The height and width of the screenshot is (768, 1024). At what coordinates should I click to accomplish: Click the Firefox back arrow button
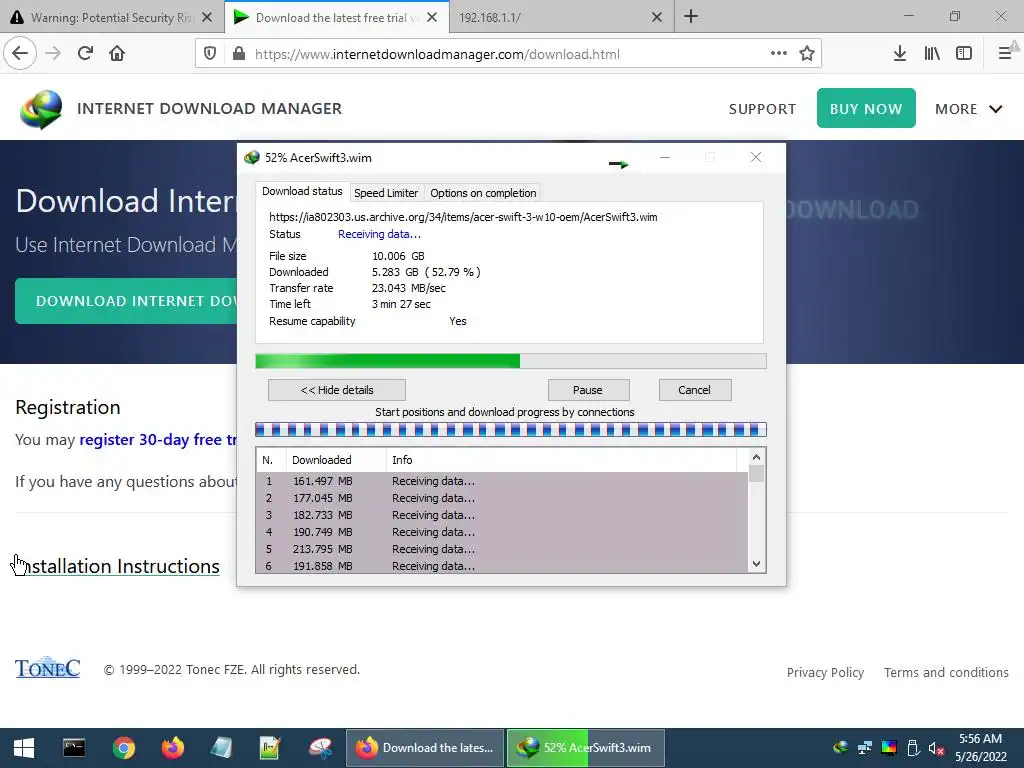pos(20,53)
